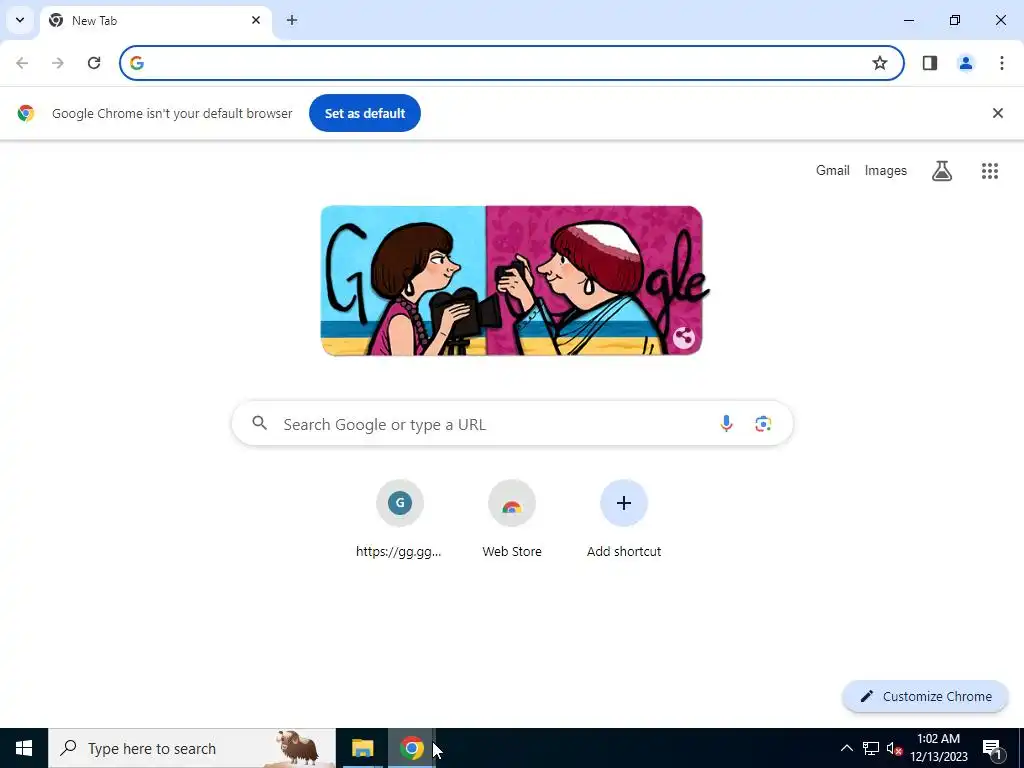Open the Images link
Image resolution: width=1024 pixels, height=768 pixels.
(x=886, y=170)
